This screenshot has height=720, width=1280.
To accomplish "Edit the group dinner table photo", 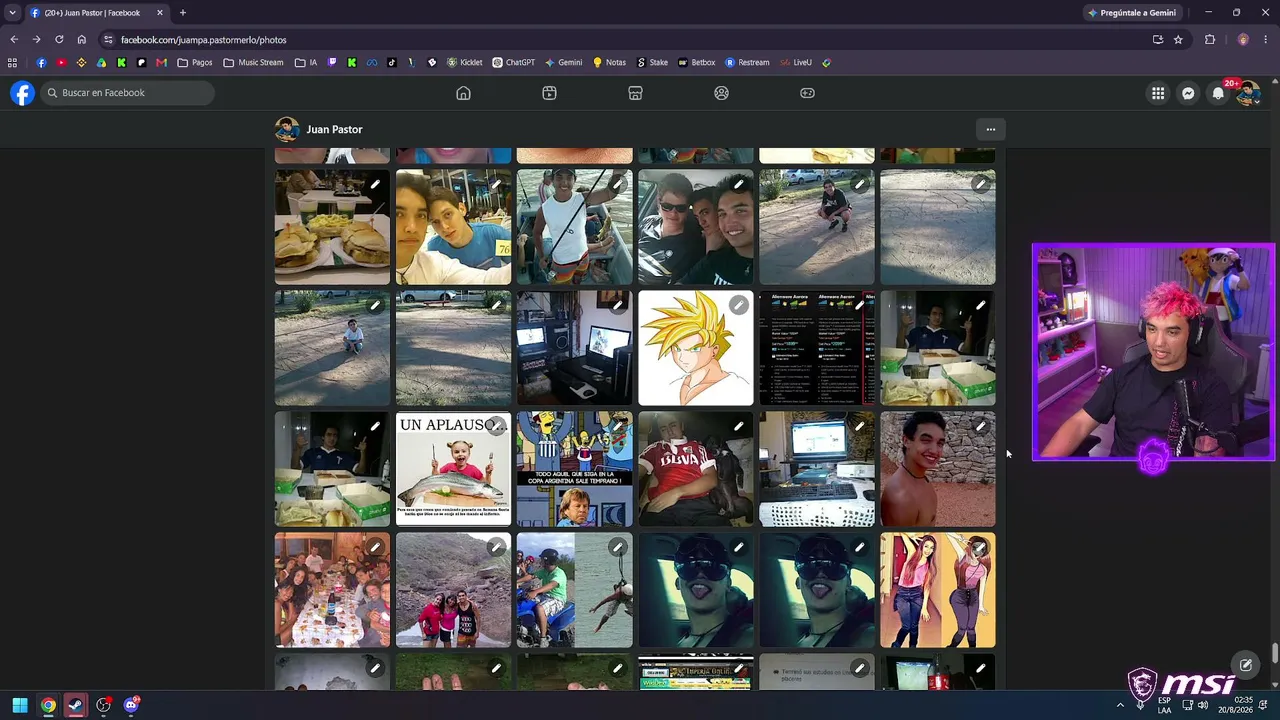I will 375,547.
